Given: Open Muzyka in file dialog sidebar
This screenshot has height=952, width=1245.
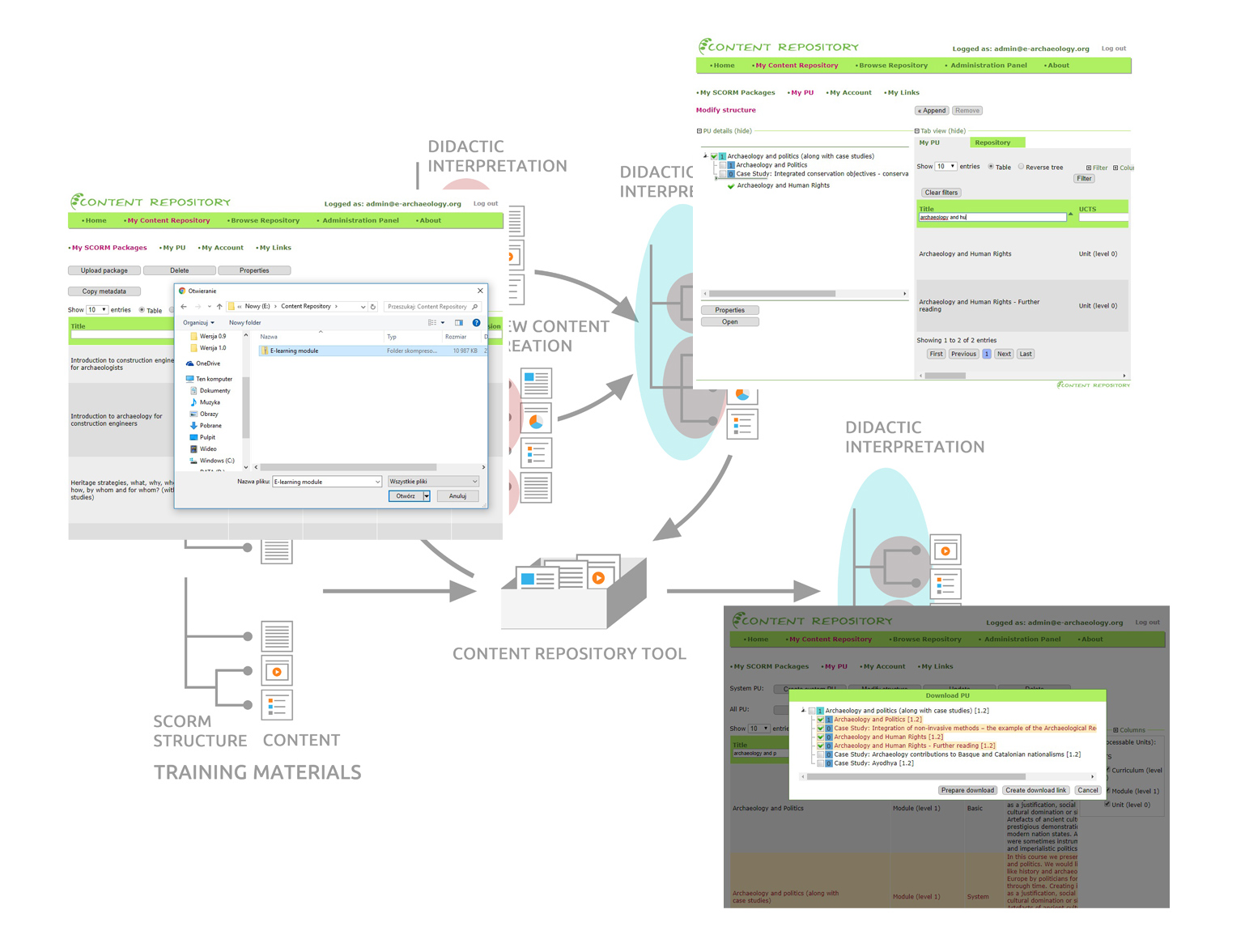Looking at the screenshot, I should pyautogui.click(x=205, y=402).
